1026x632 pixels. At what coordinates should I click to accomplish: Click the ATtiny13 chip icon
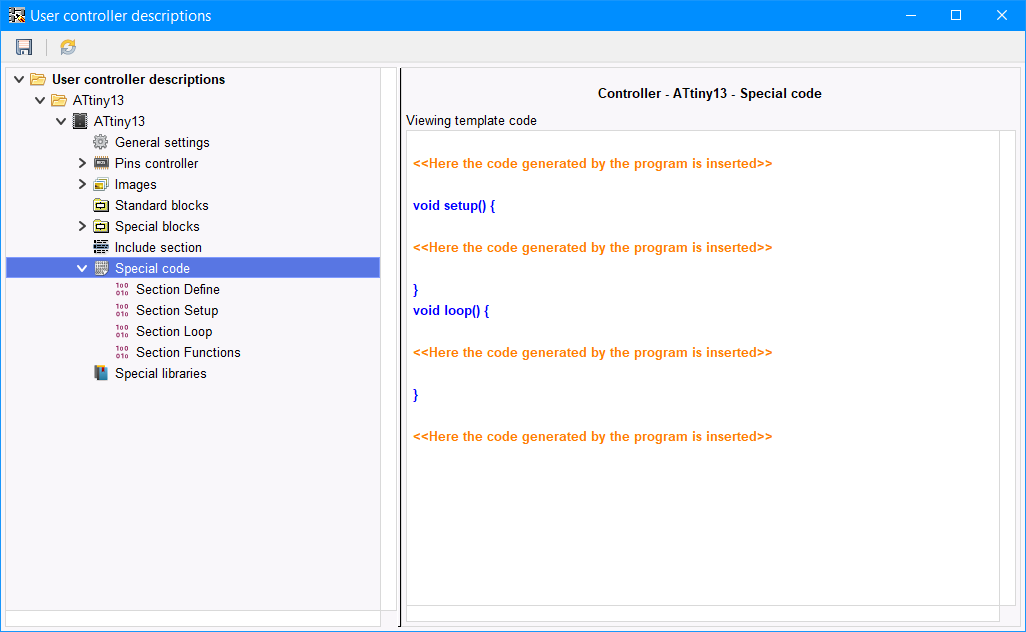tap(80, 121)
